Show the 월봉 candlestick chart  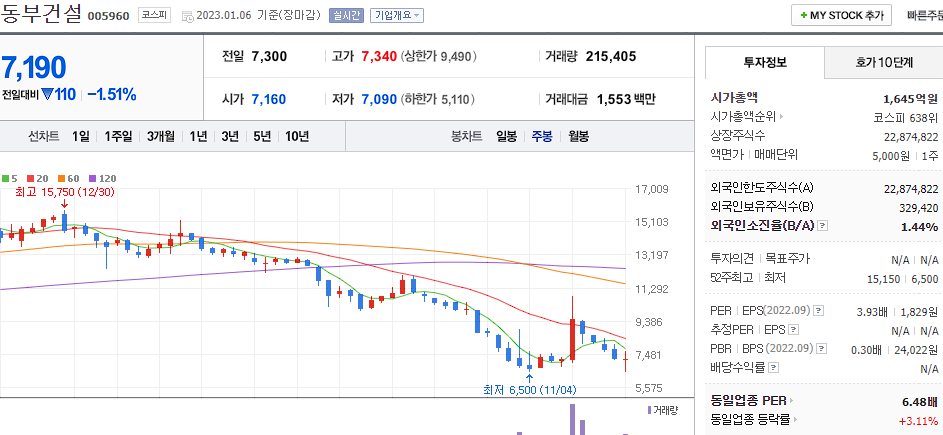[579, 137]
